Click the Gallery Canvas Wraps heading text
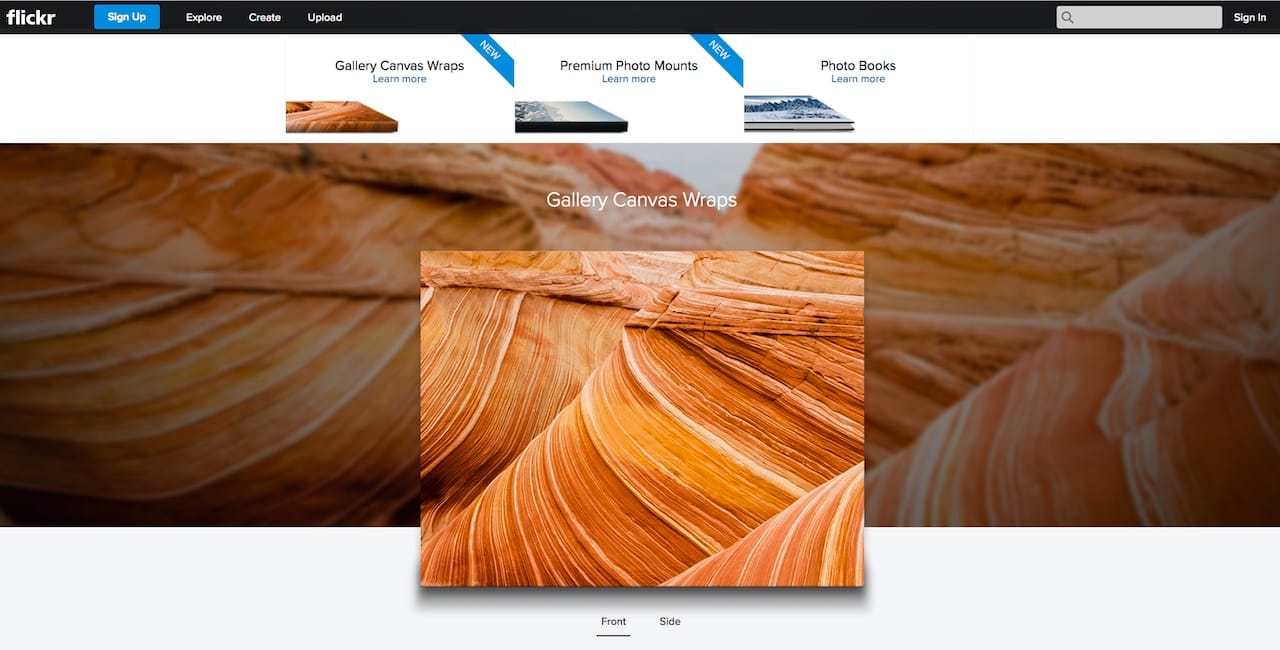Screen dimensions: 1280x650 pos(640,200)
